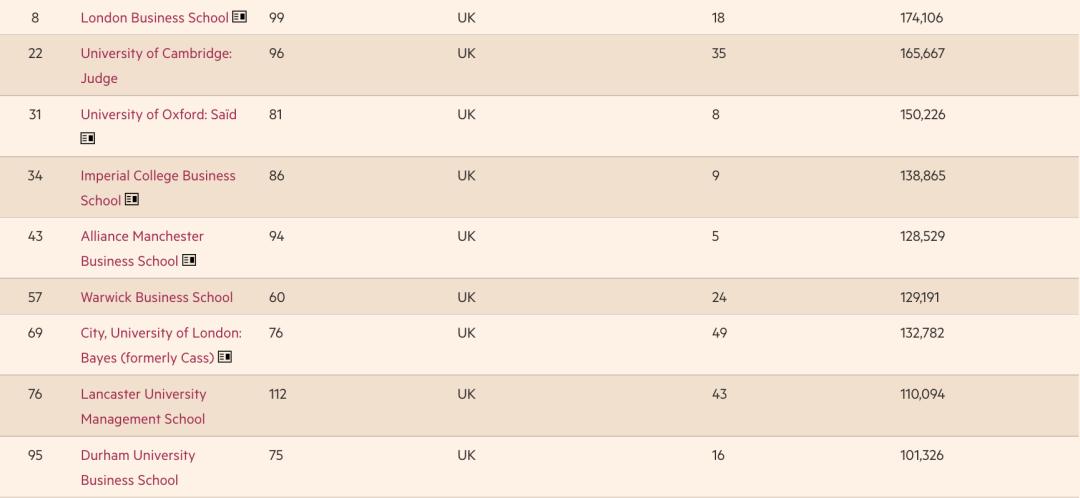
Task: Open the profile icon under University of Oxford: Saïd
Action: click(x=87, y=138)
